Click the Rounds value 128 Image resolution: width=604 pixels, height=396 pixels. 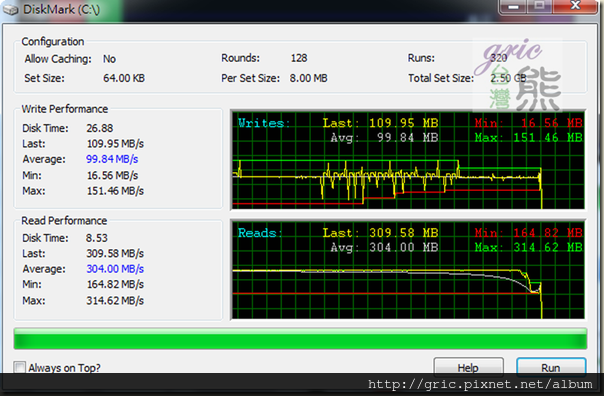click(299, 58)
